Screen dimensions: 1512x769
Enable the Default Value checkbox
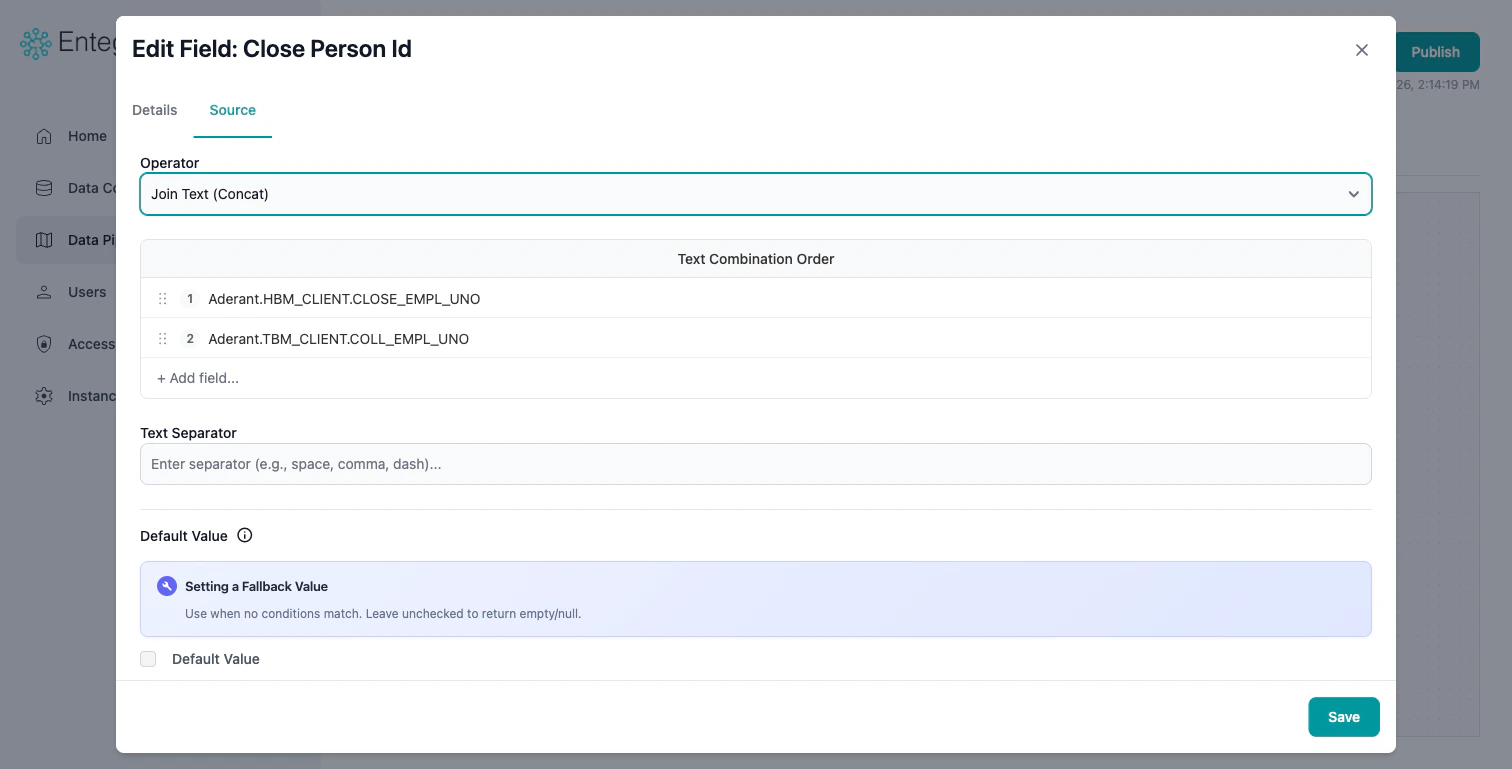pyautogui.click(x=148, y=659)
